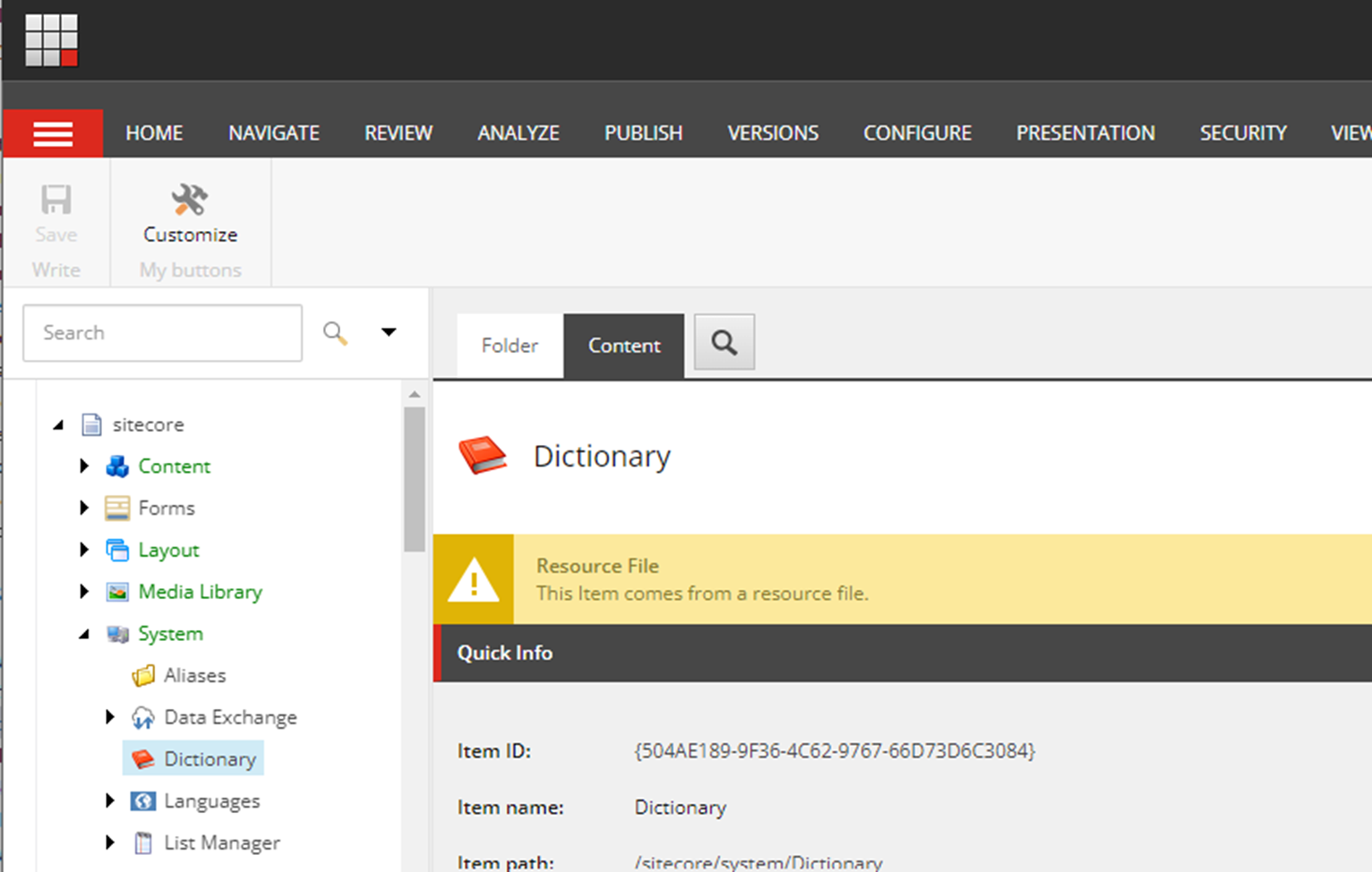Select the Aliases tree item
The image size is (1372, 872).
[x=195, y=676]
